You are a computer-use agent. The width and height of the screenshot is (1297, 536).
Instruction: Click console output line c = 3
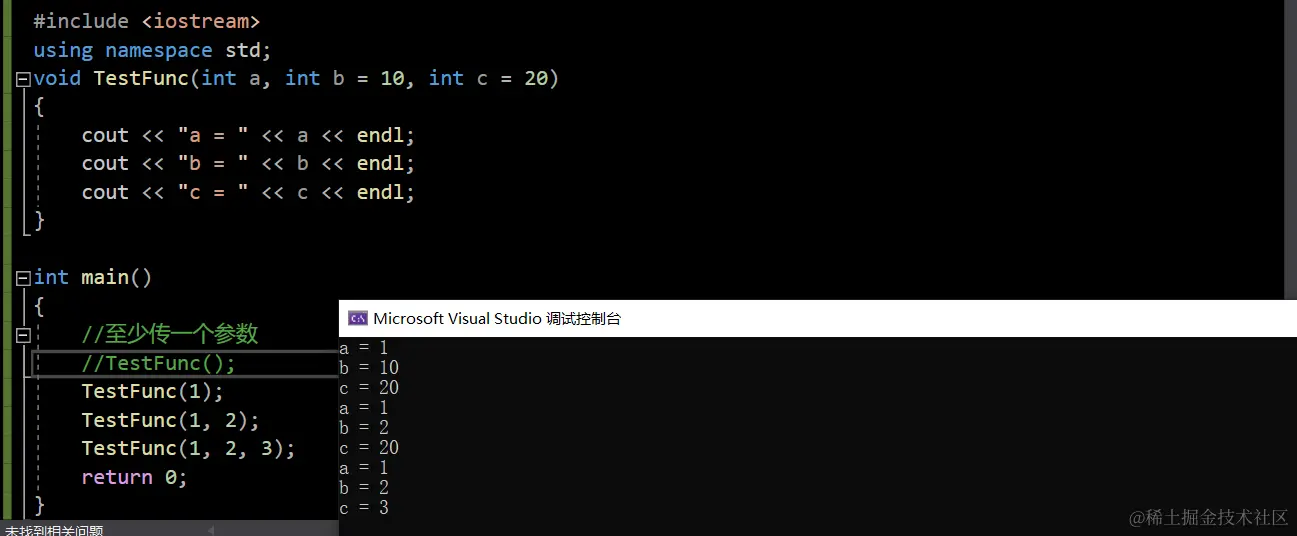point(364,508)
